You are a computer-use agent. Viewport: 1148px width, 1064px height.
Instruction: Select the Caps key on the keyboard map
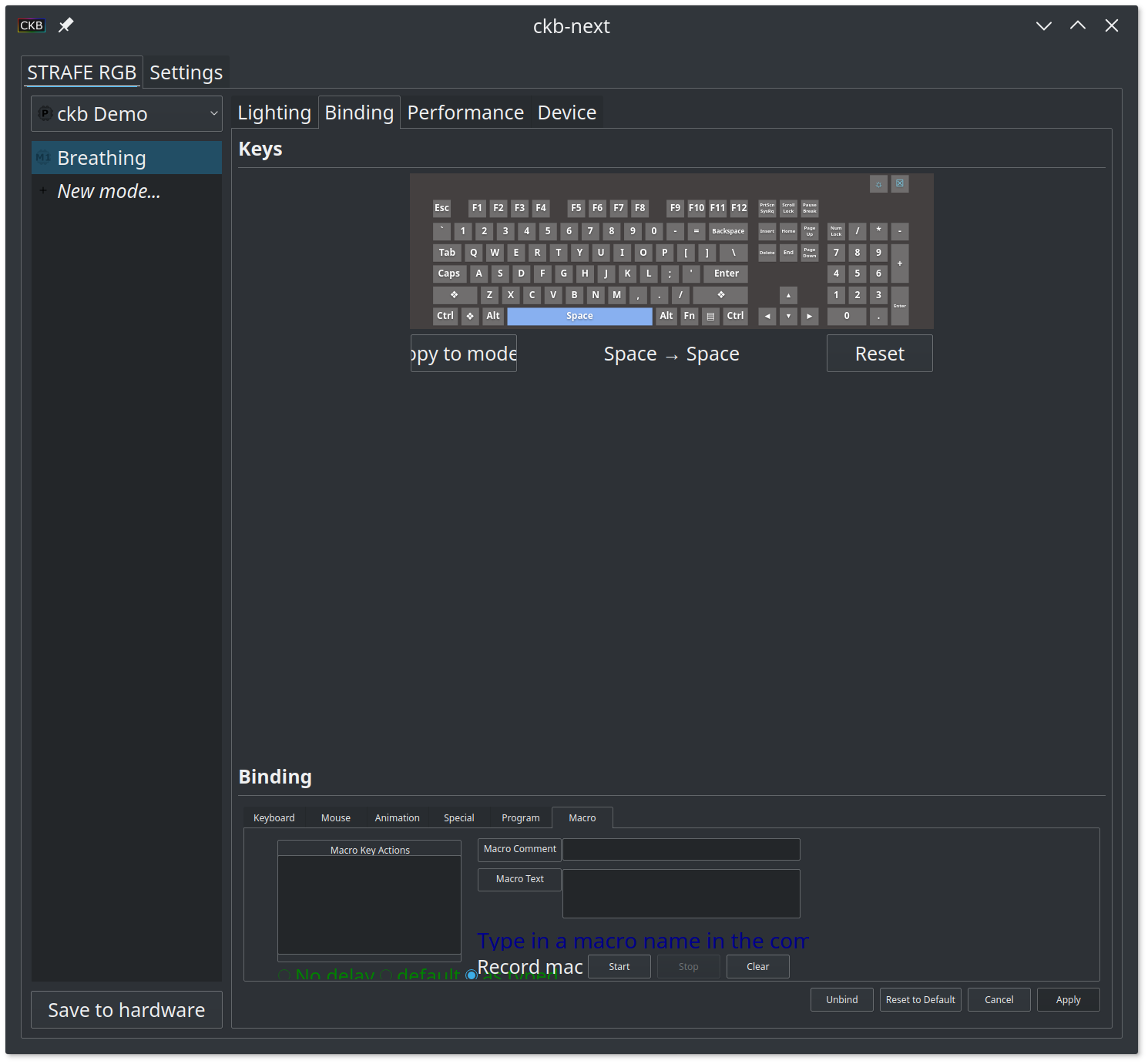448,274
